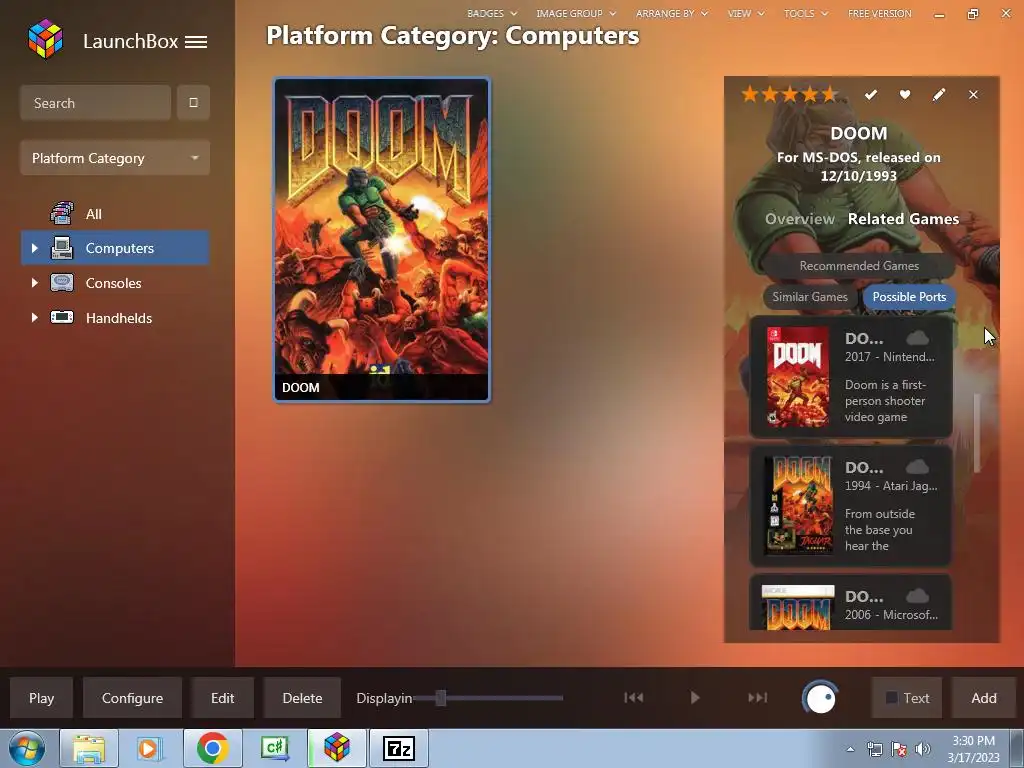Open 7-Zip from the taskbar
This screenshot has height=768, width=1024.
point(398,748)
